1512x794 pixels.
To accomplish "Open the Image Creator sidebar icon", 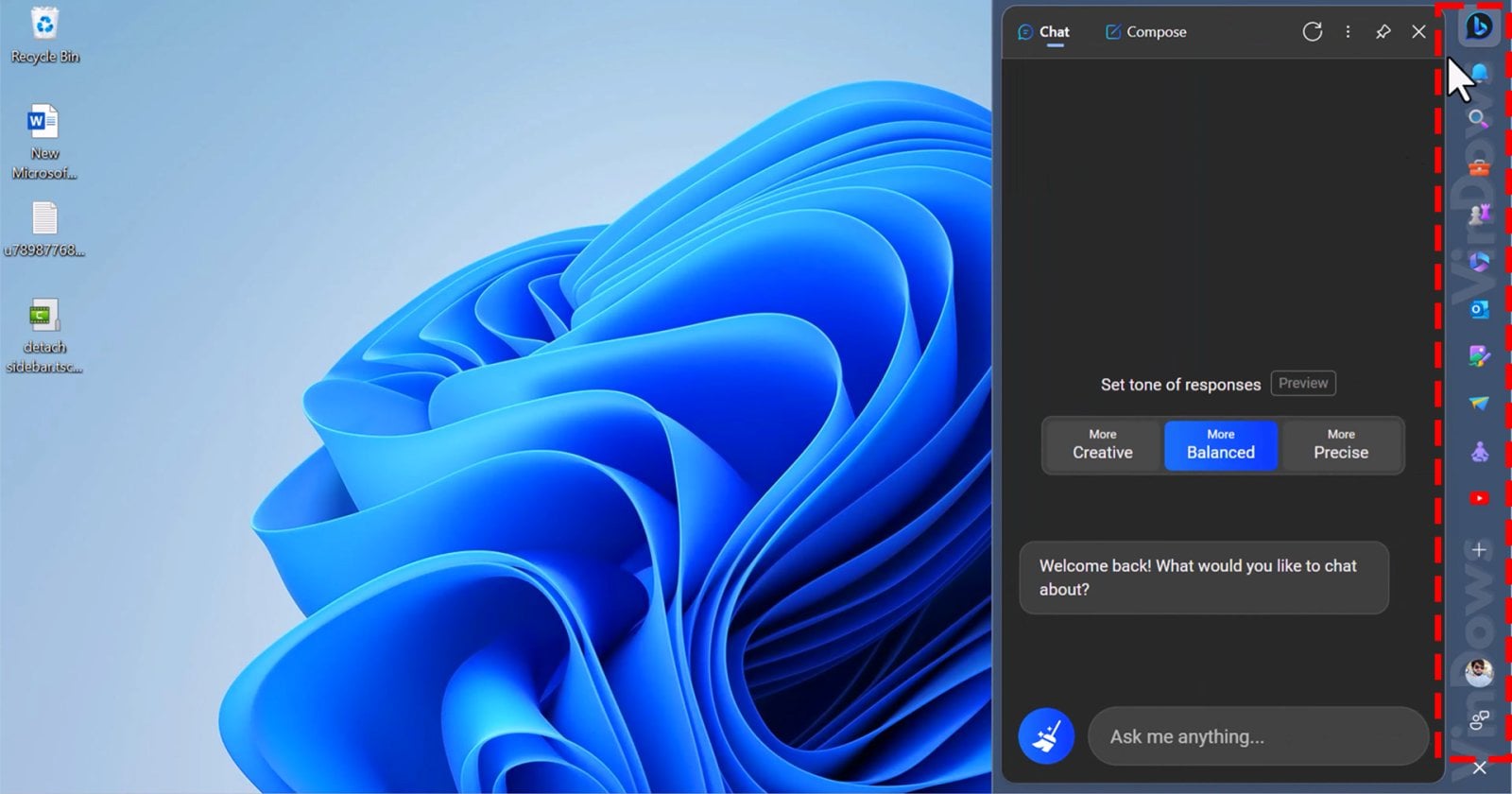I will (x=1479, y=356).
